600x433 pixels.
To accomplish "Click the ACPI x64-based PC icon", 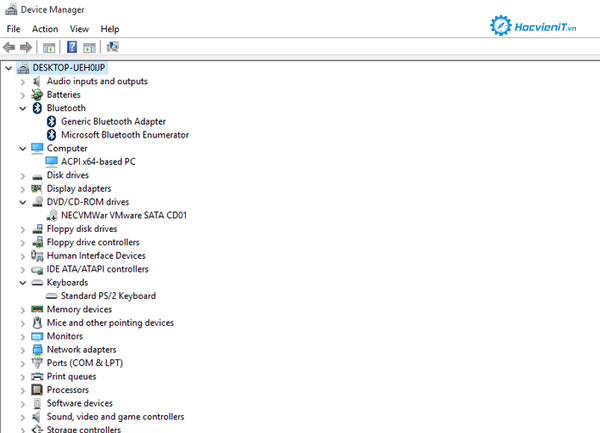I will pyautogui.click(x=52, y=162).
